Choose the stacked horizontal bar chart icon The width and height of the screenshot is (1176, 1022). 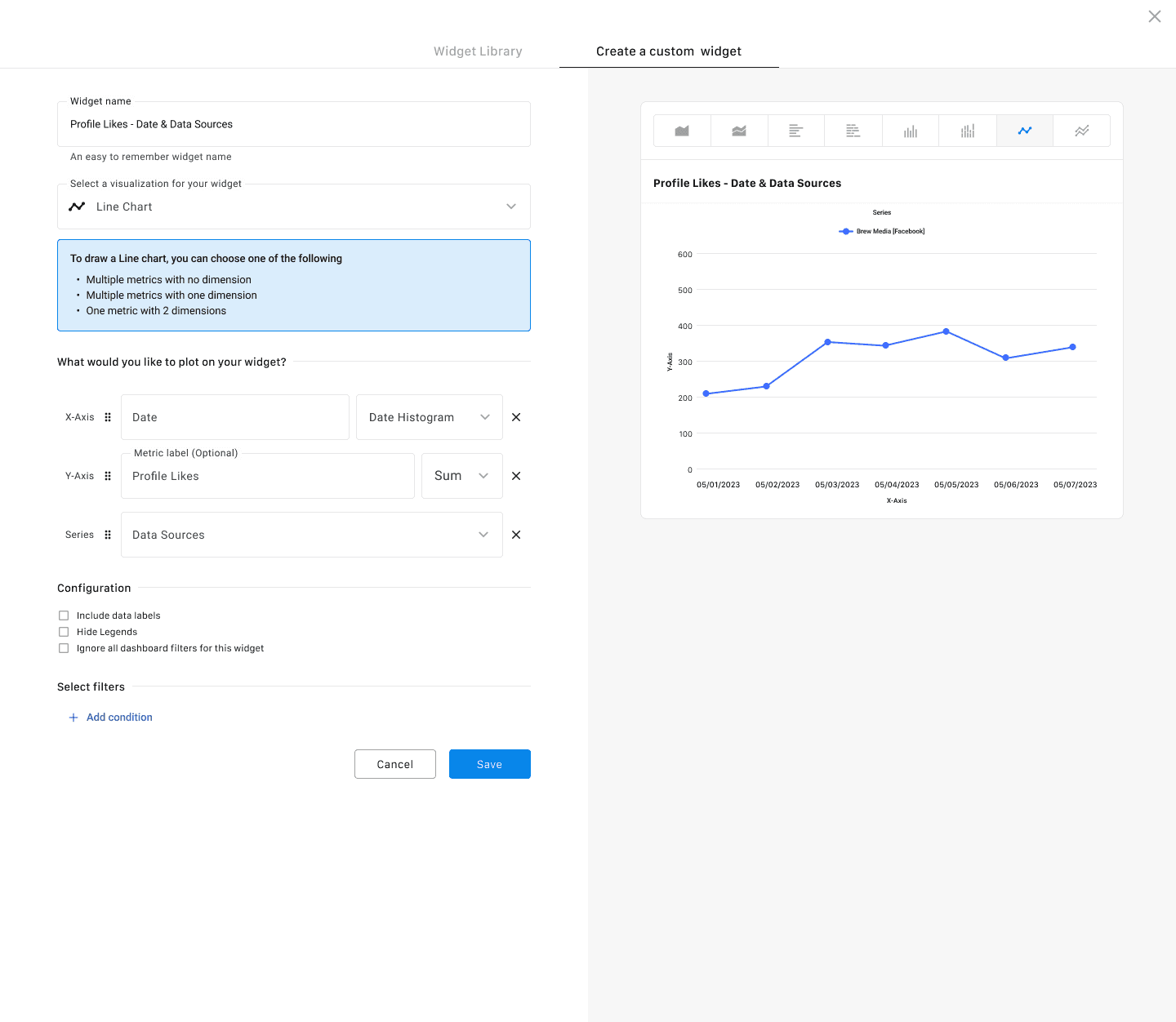click(x=853, y=131)
